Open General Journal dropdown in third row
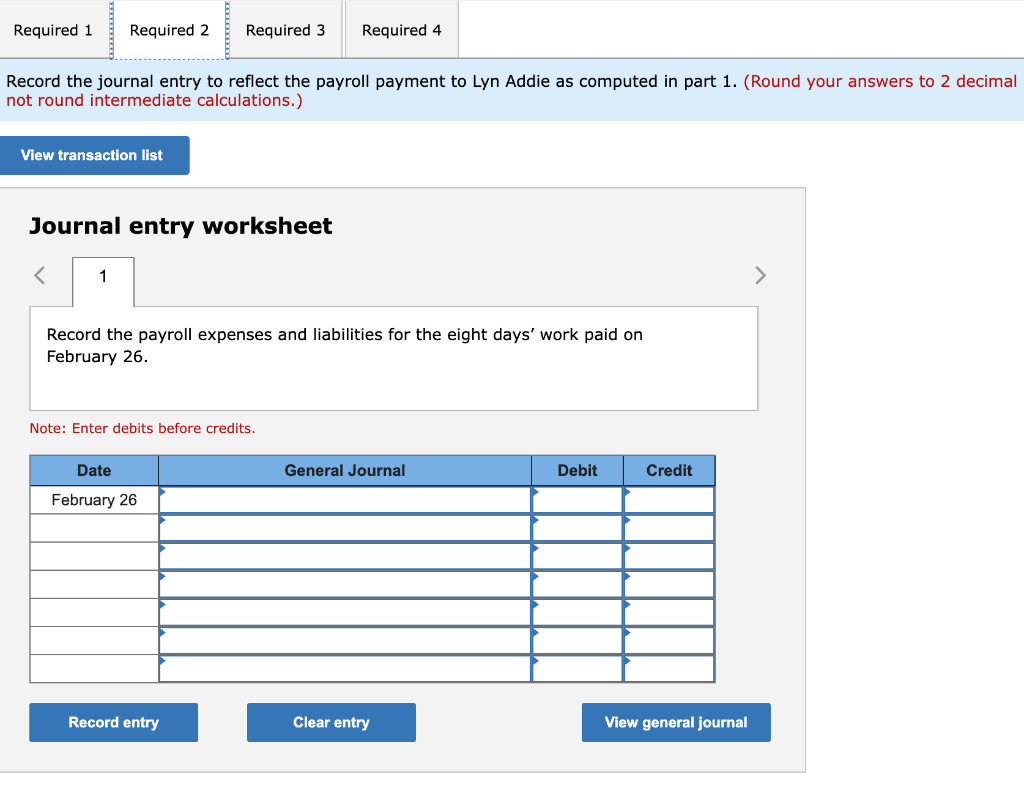The width and height of the screenshot is (1024, 799). pos(345,556)
